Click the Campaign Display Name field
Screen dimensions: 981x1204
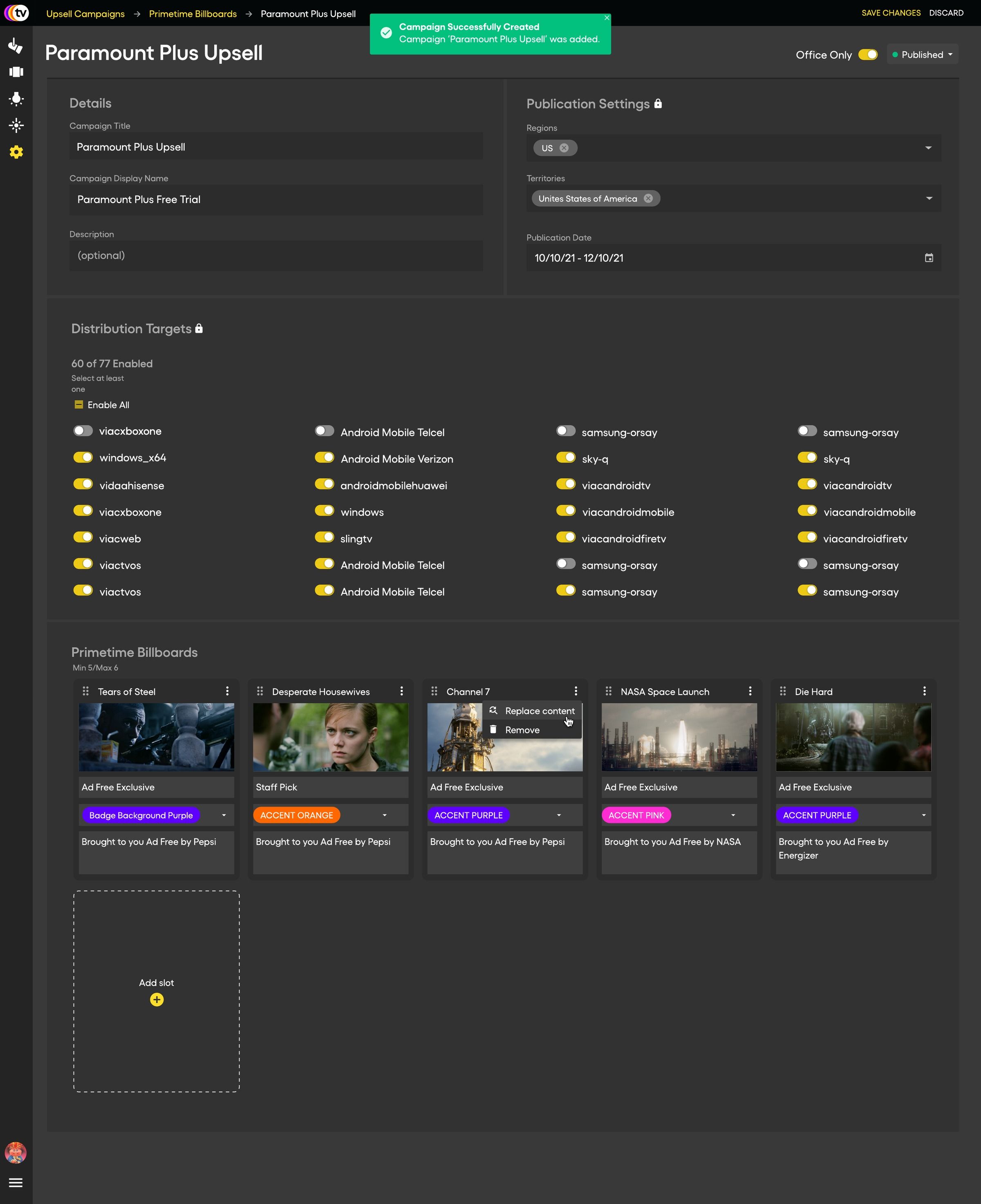[276, 200]
